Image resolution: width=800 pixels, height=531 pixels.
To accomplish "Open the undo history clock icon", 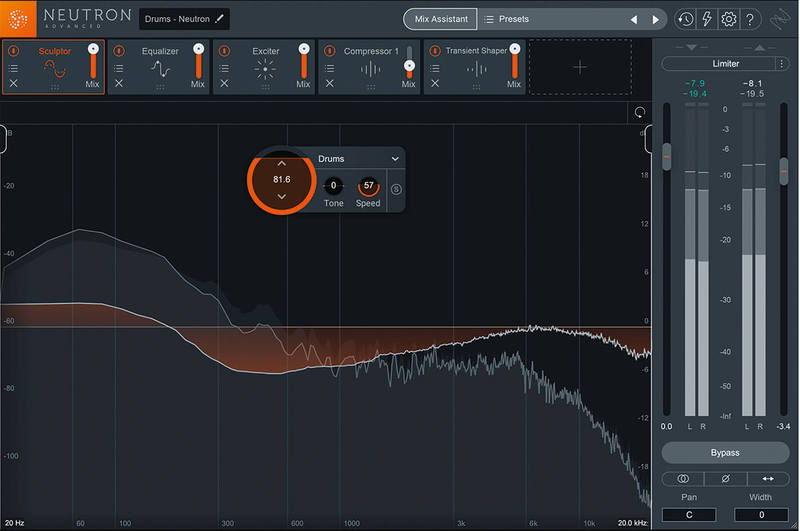I will pos(685,19).
